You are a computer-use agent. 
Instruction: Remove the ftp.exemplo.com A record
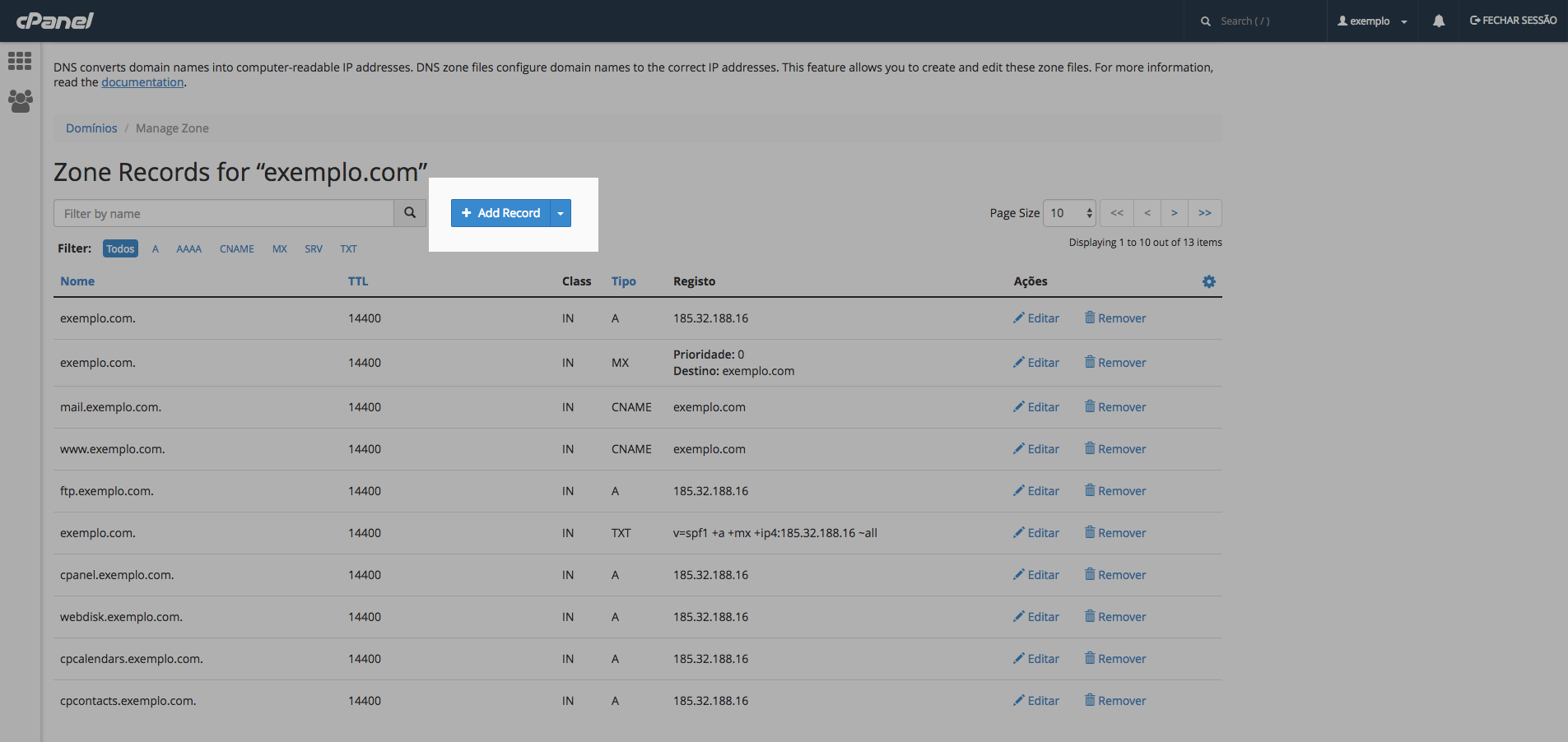1115,491
